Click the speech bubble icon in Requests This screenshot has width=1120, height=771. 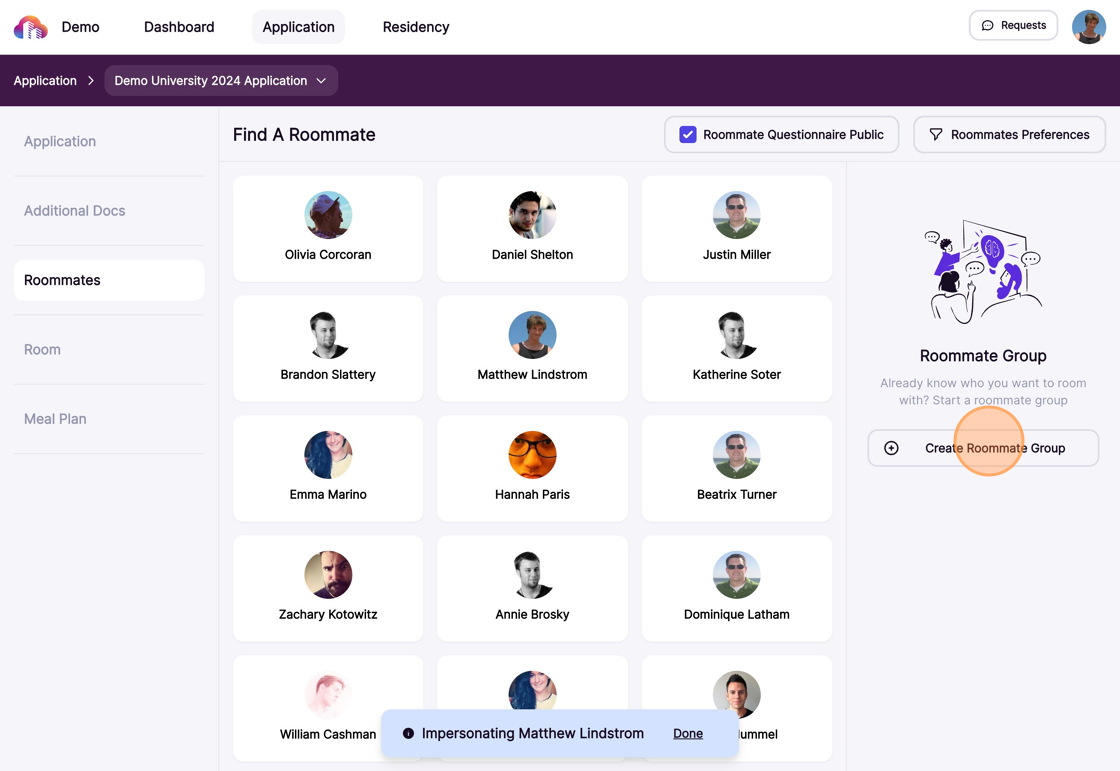tap(988, 26)
